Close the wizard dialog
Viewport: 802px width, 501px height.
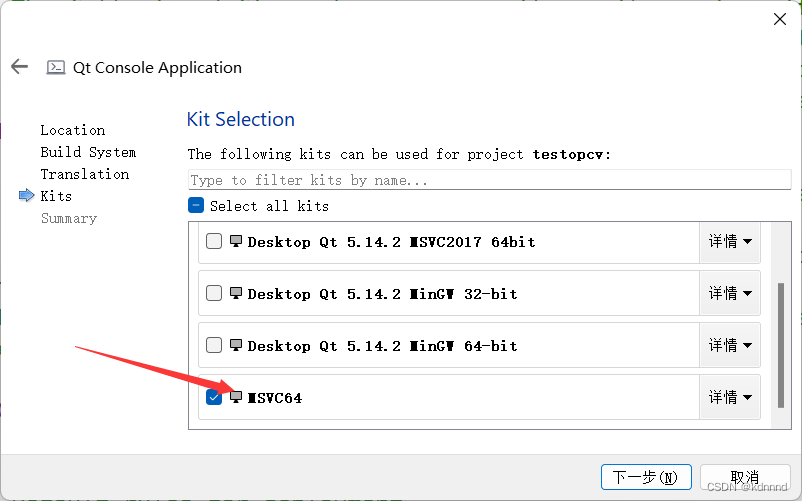click(779, 19)
